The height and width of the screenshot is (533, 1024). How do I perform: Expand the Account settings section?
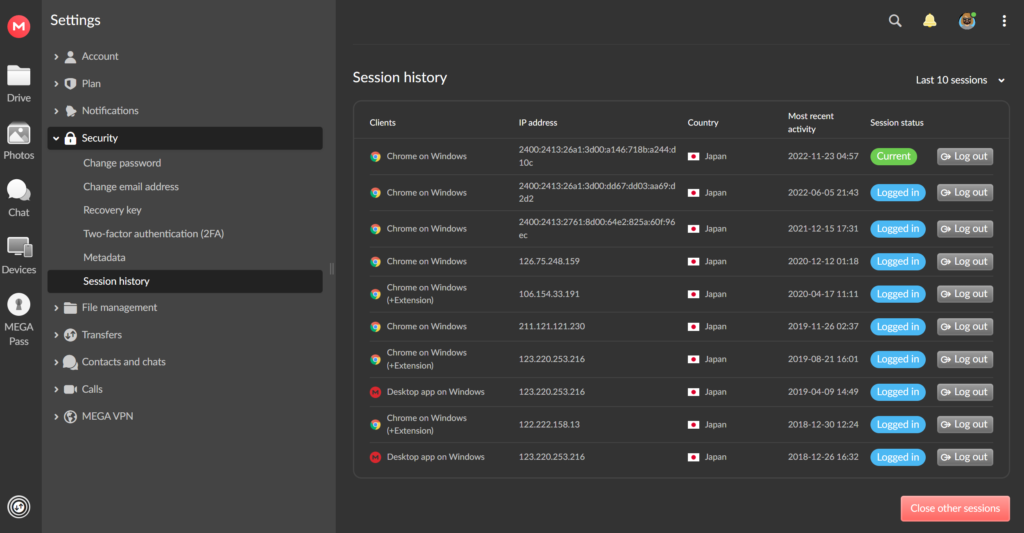click(x=100, y=57)
